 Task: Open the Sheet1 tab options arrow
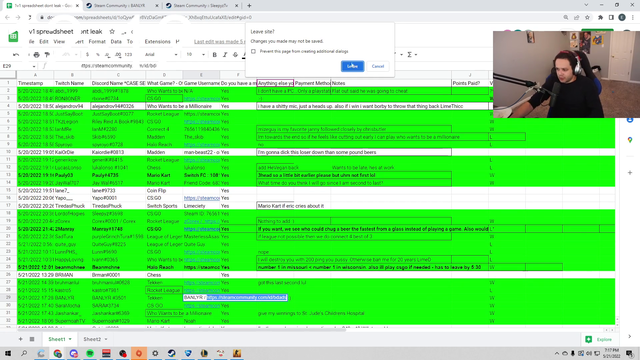tap(70, 339)
